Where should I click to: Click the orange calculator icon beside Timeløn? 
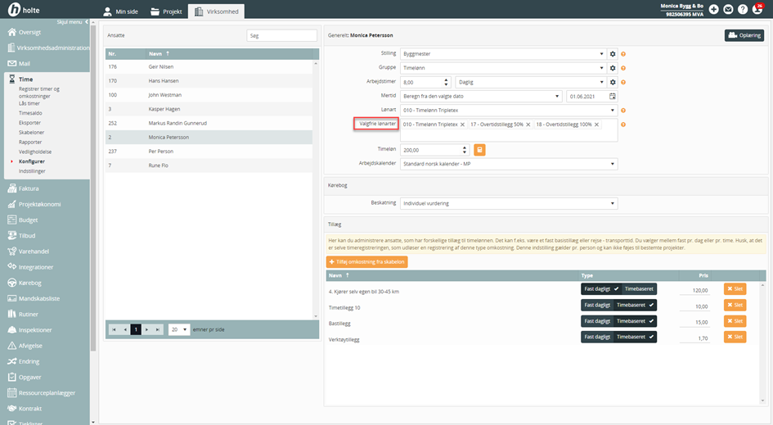pos(480,150)
